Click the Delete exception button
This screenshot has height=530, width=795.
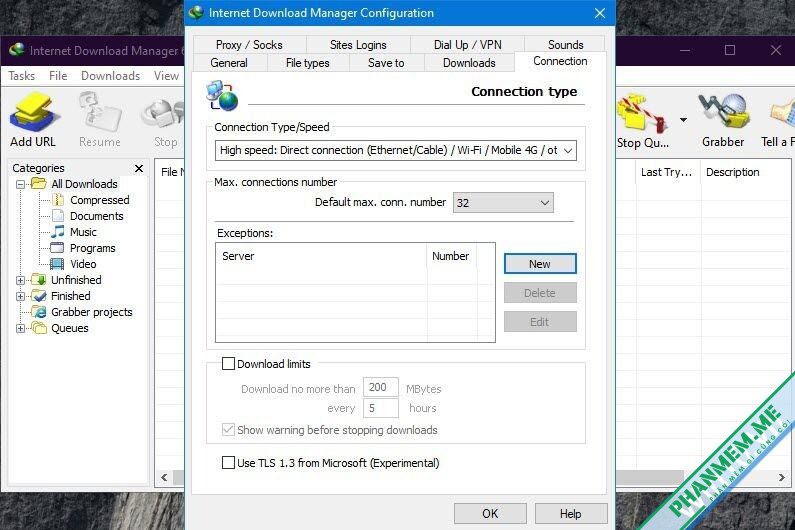(540, 293)
